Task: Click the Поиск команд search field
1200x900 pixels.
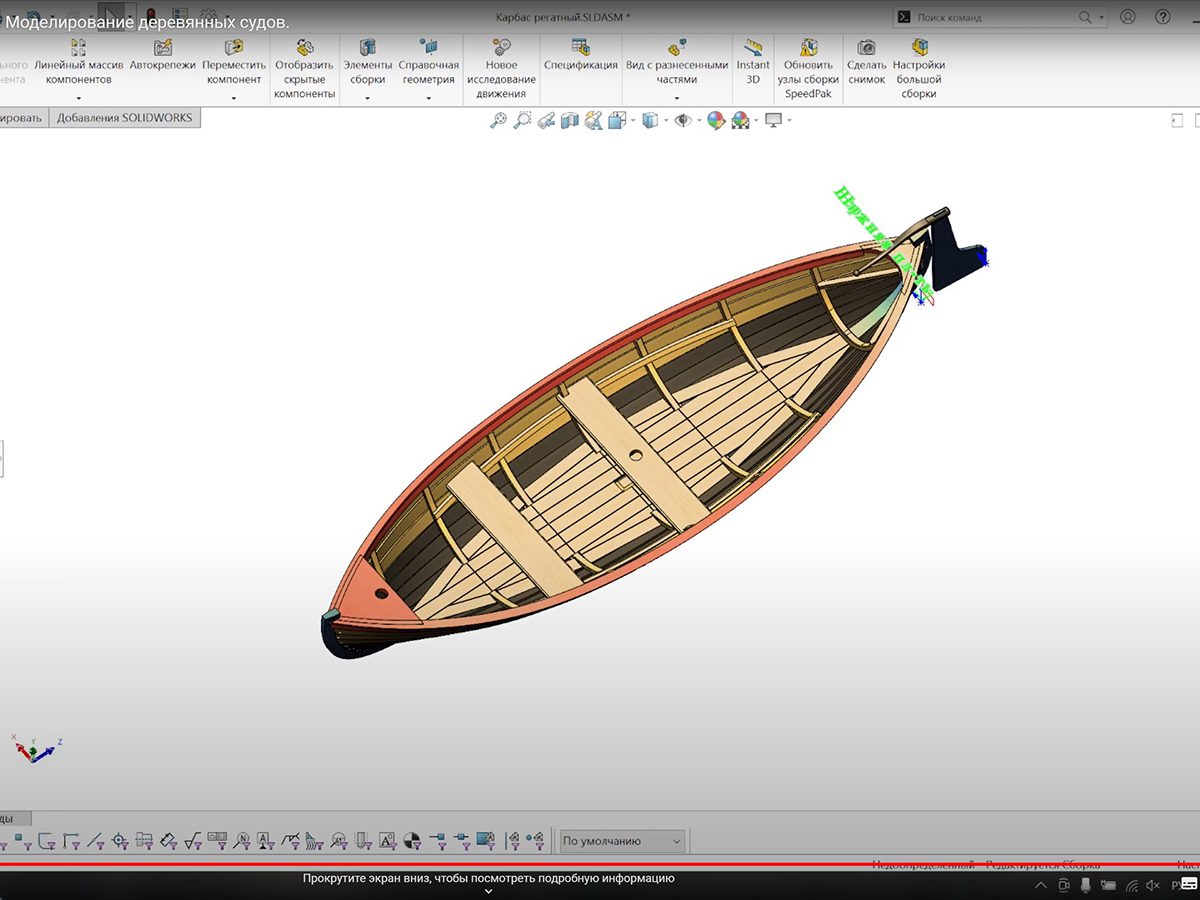Action: pos(990,17)
